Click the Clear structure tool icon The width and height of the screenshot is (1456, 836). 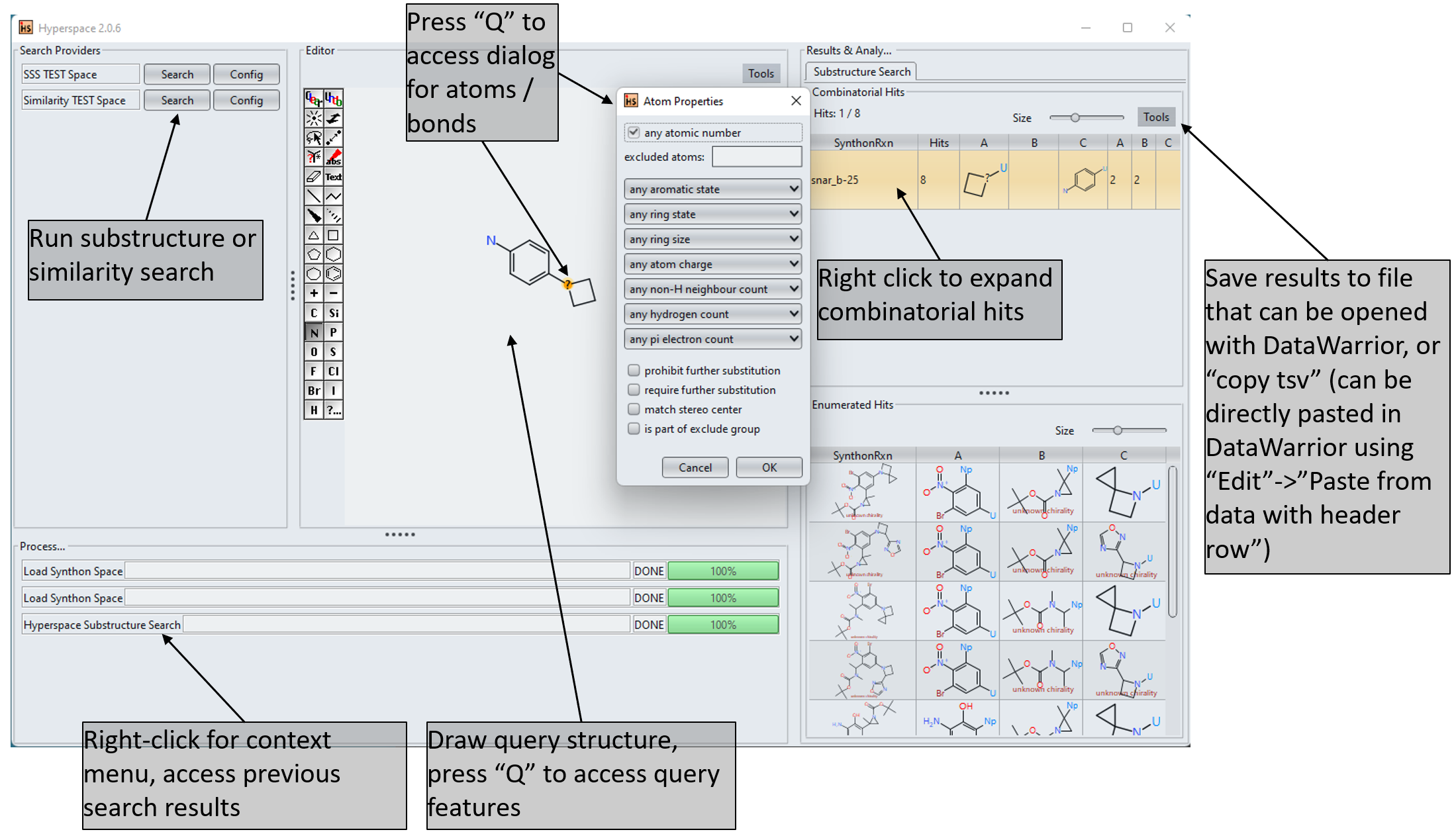tap(313, 99)
